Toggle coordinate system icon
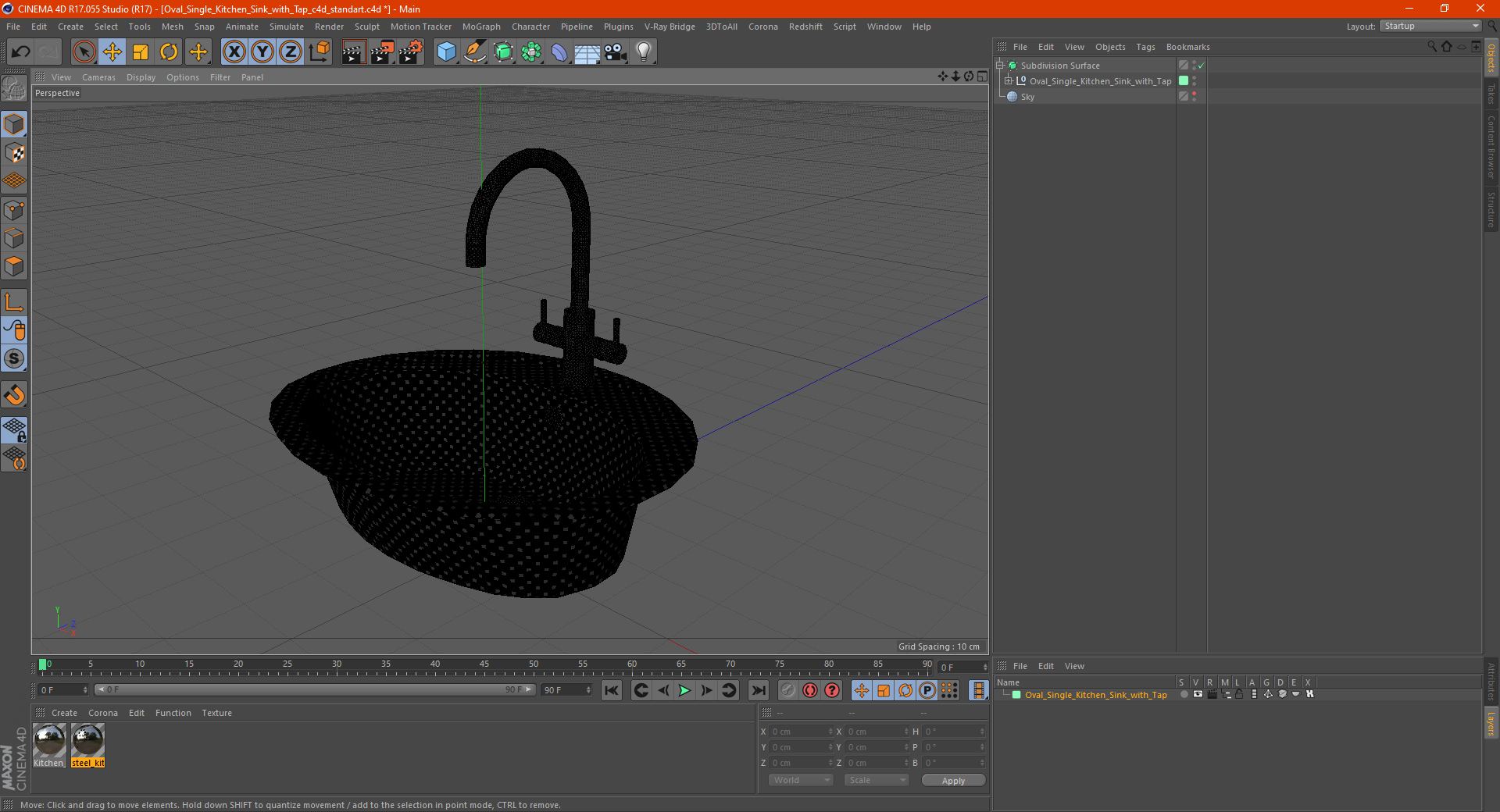Viewport: 1500px width, 812px height. [x=319, y=52]
